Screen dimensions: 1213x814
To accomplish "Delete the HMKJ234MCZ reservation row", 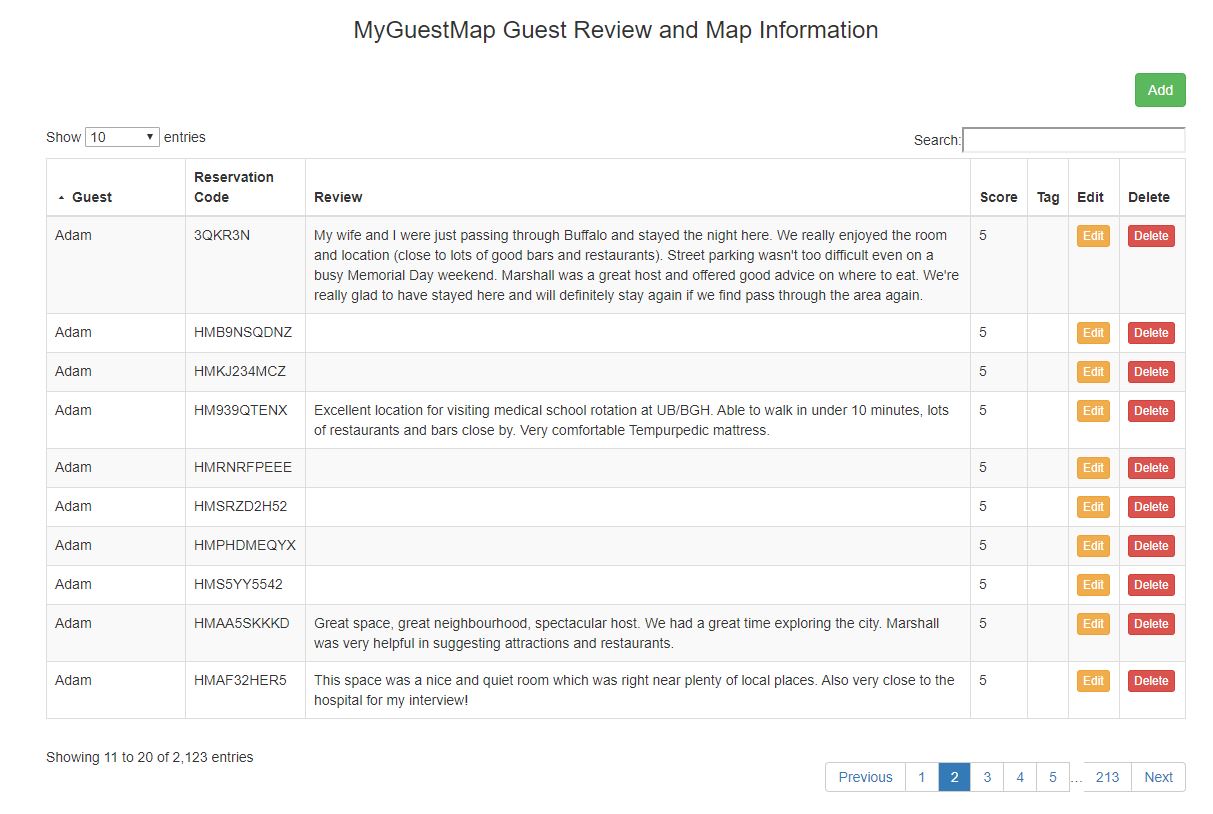I will click(x=1150, y=372).
